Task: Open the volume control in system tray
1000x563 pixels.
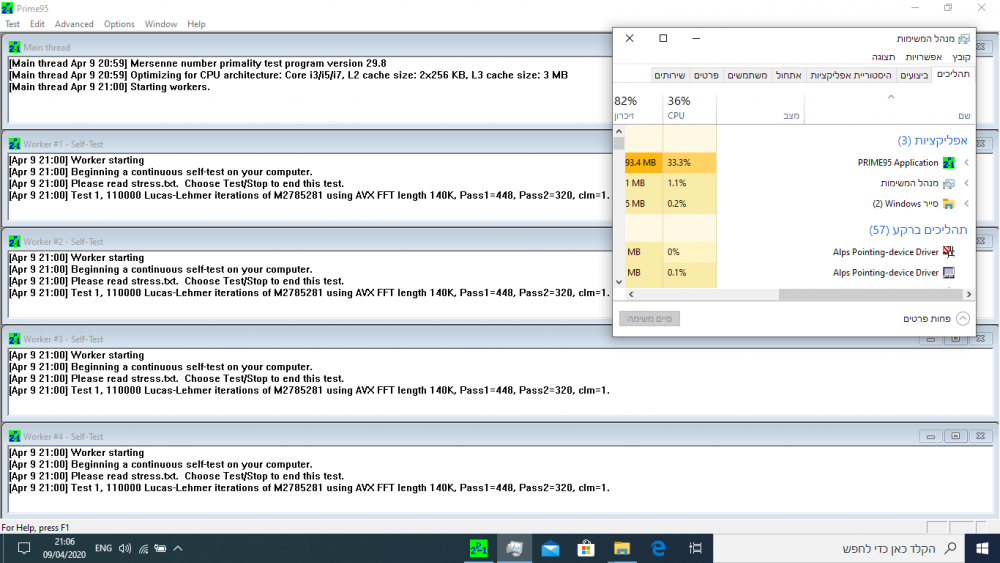Action: point(125,548)
